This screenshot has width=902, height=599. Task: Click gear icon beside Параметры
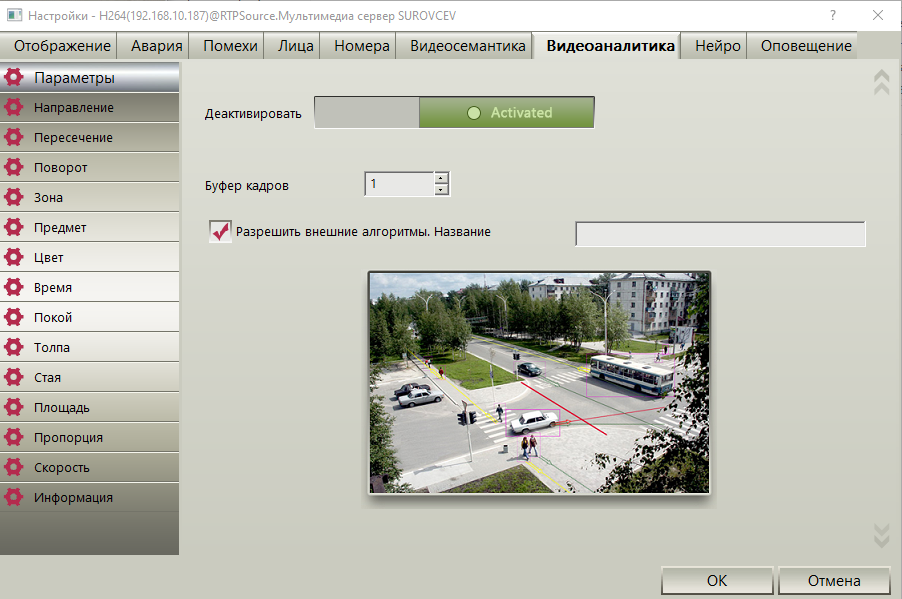pyautogui.click(x=14, y=77)
